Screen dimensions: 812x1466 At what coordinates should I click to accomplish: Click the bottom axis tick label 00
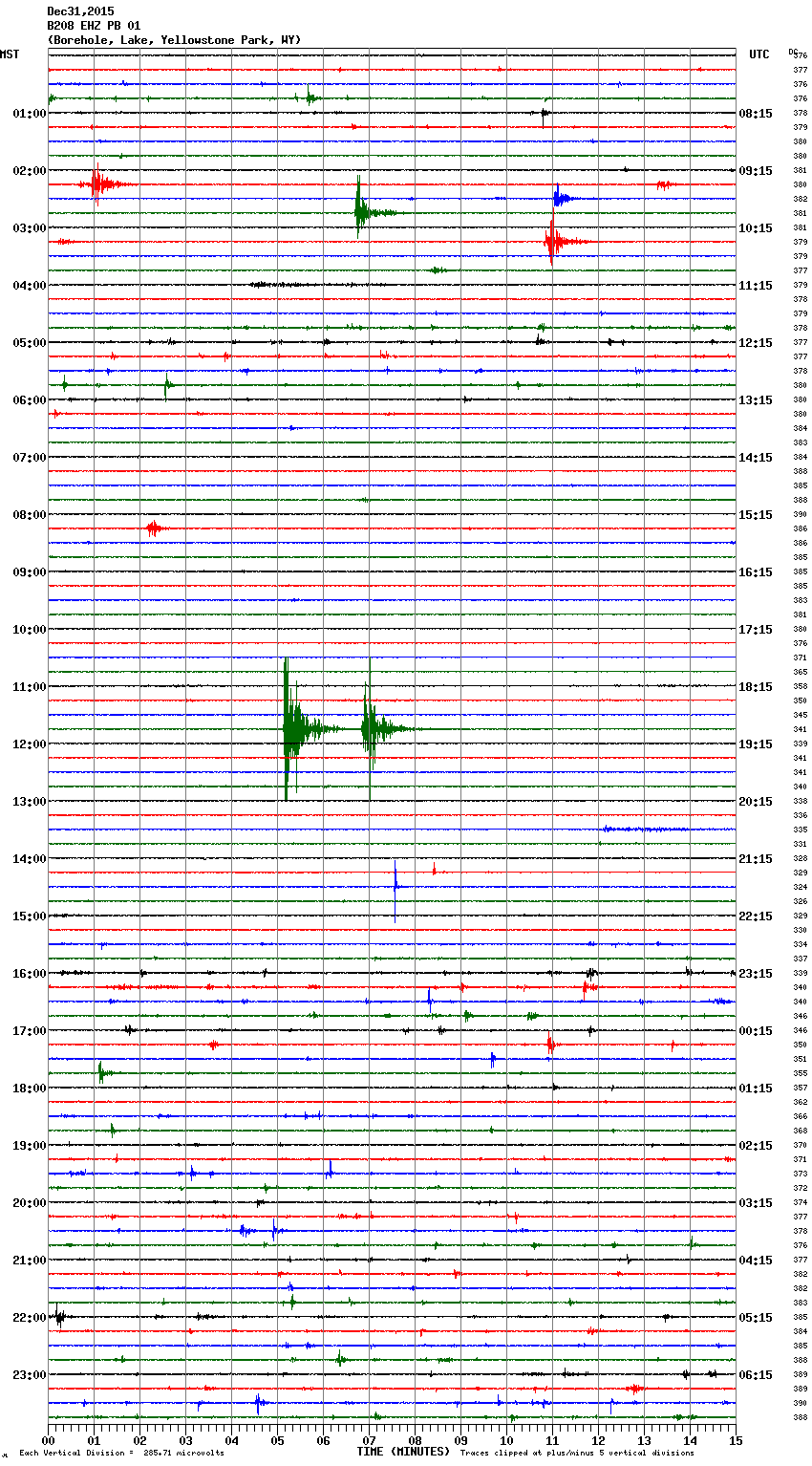[x=49, y=1440]
